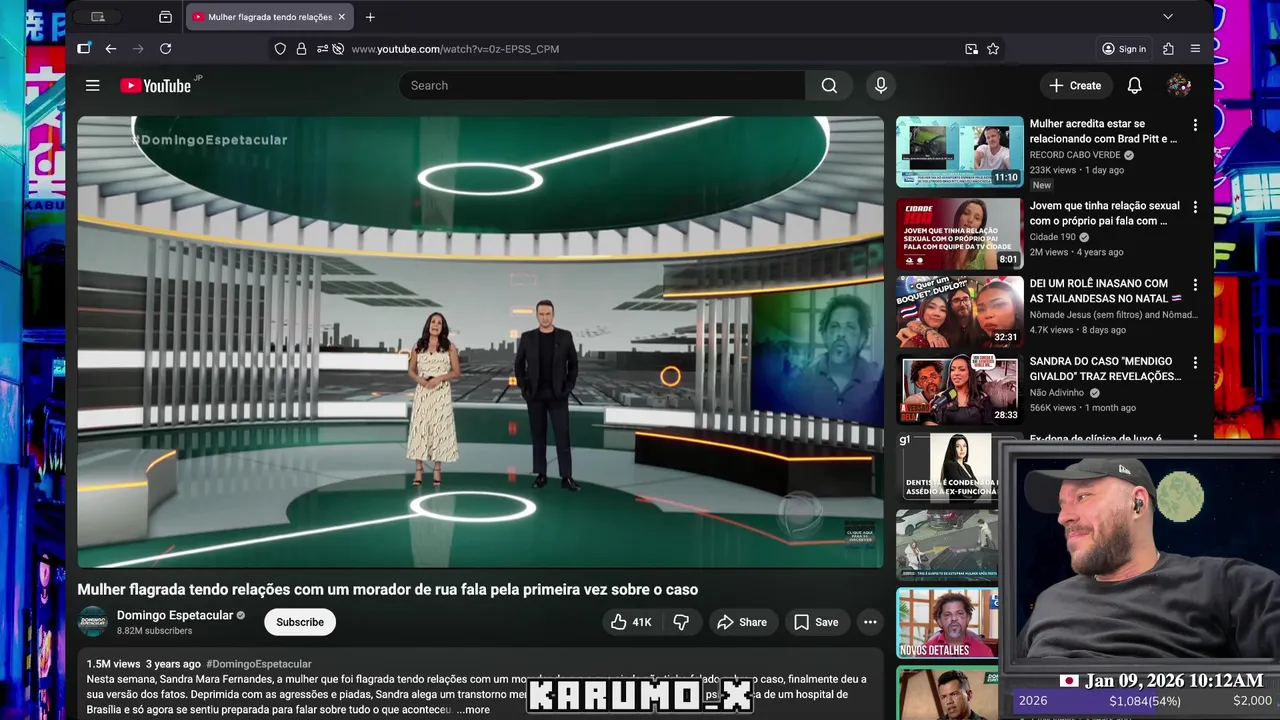Open "SANDRA DO CASO MENDIGO GIVALDO" video title
The image size is (1280, 720).
pyautogui.click(x=1104, y=369)
